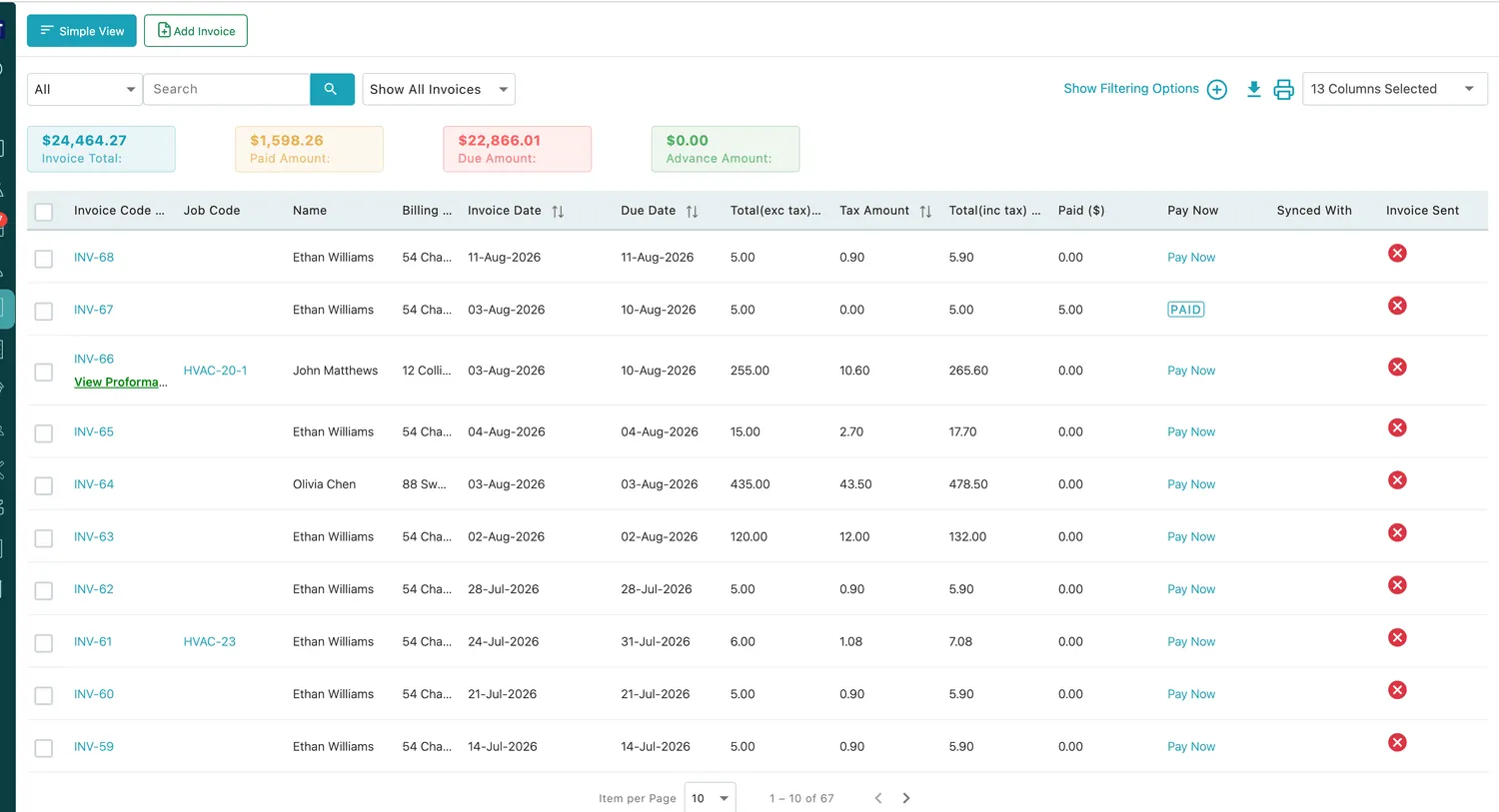
Task: Open 13 Columns Selected dropdown
Action: pyautogui.click(x=1395, y=89)
